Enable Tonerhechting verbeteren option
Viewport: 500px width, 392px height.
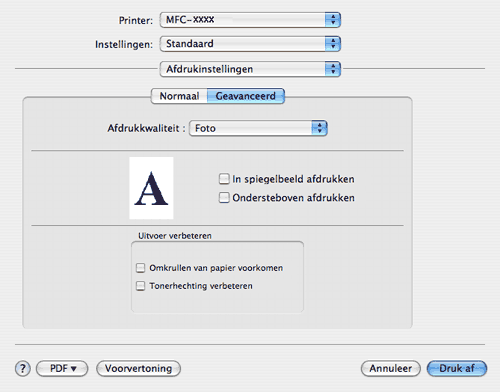[x=140, y=286]
